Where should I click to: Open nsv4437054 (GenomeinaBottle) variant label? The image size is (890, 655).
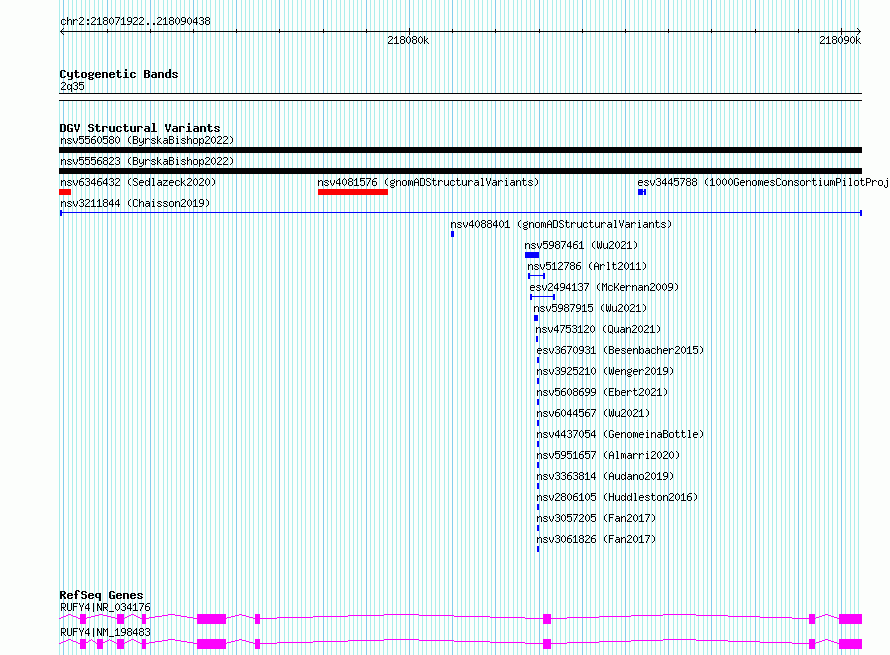[620, 434]
